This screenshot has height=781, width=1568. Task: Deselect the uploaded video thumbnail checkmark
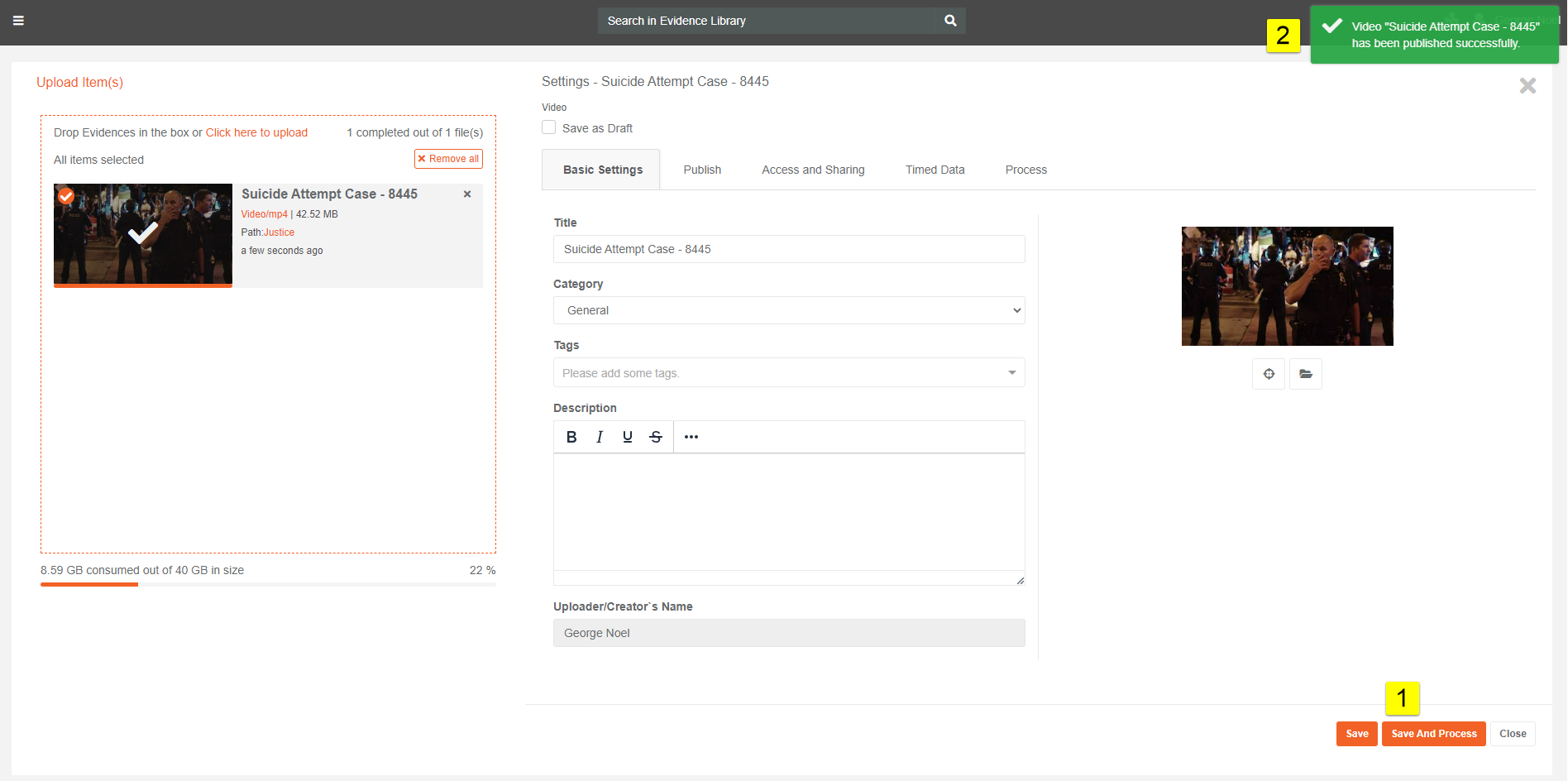[x=66, y=196]
